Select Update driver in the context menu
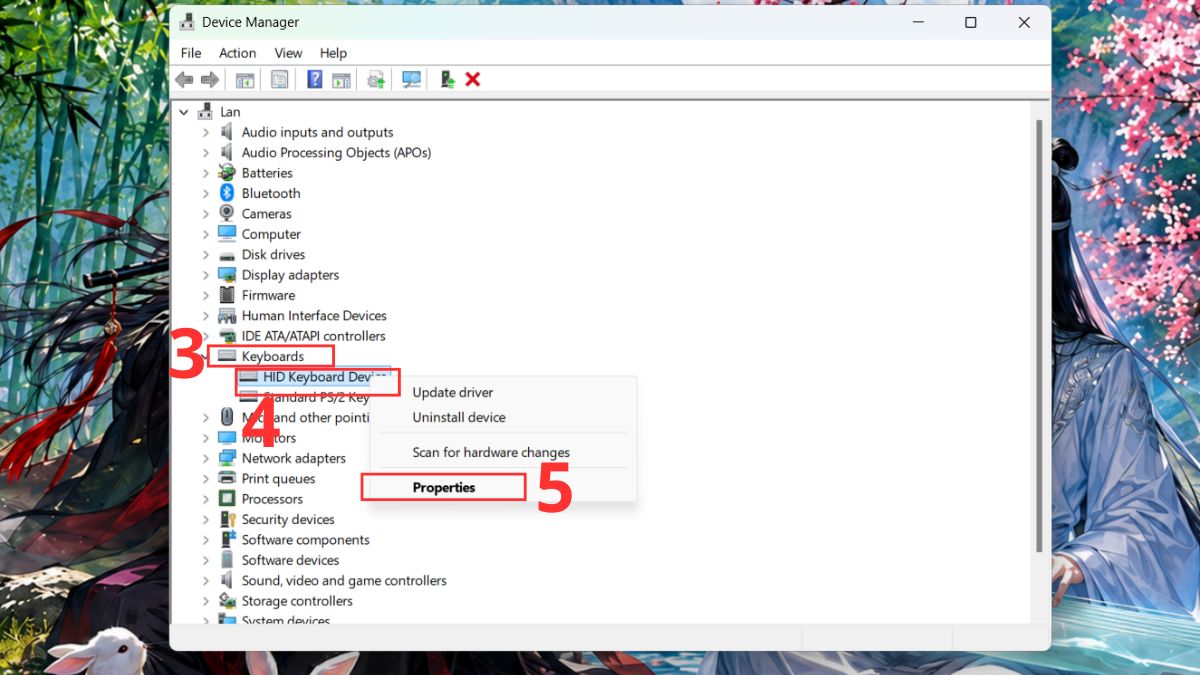Screen dimensions: 1200x675 (453, 392)
